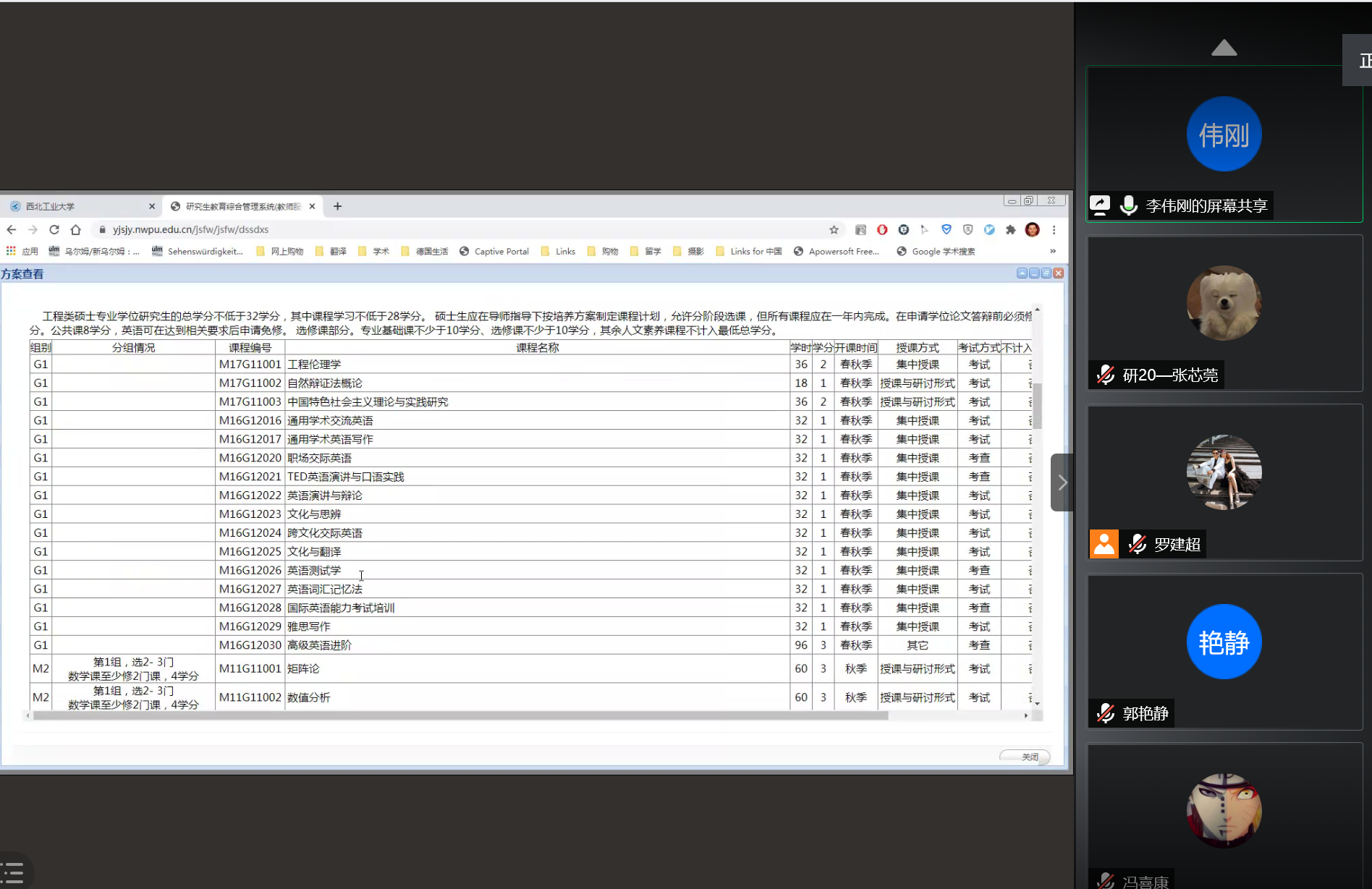Open a new browser tab
The image size is (1372, 889).
[x=337, y=207]
